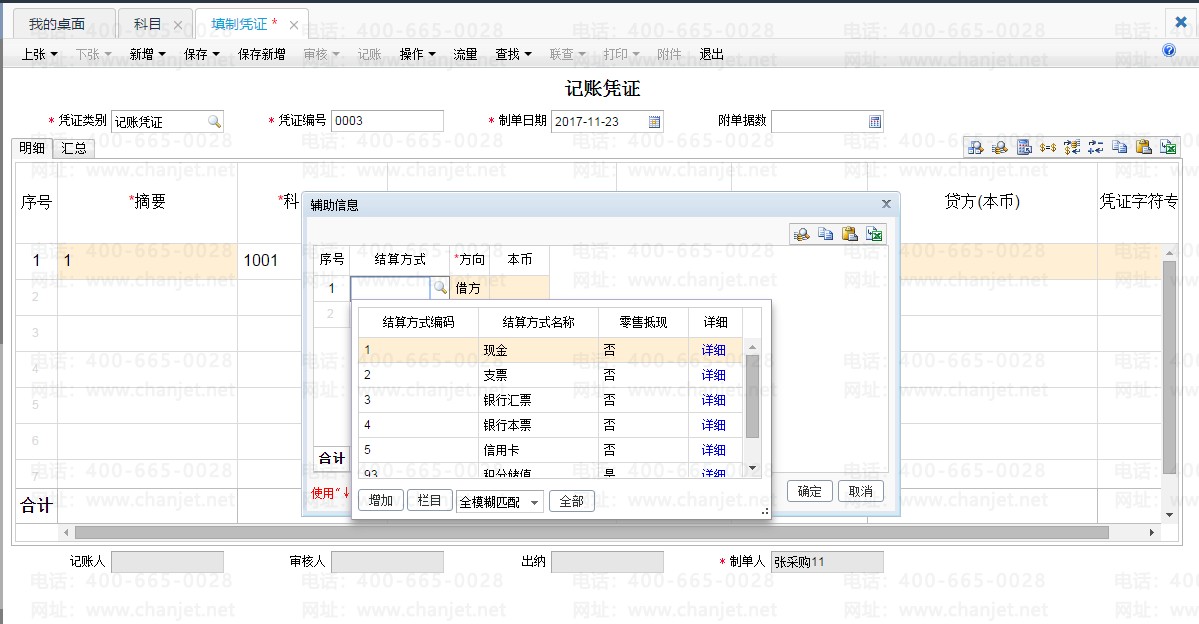Open the 查找 dropdown menu
1199x624 pixels.
click(x=513, y=54)
